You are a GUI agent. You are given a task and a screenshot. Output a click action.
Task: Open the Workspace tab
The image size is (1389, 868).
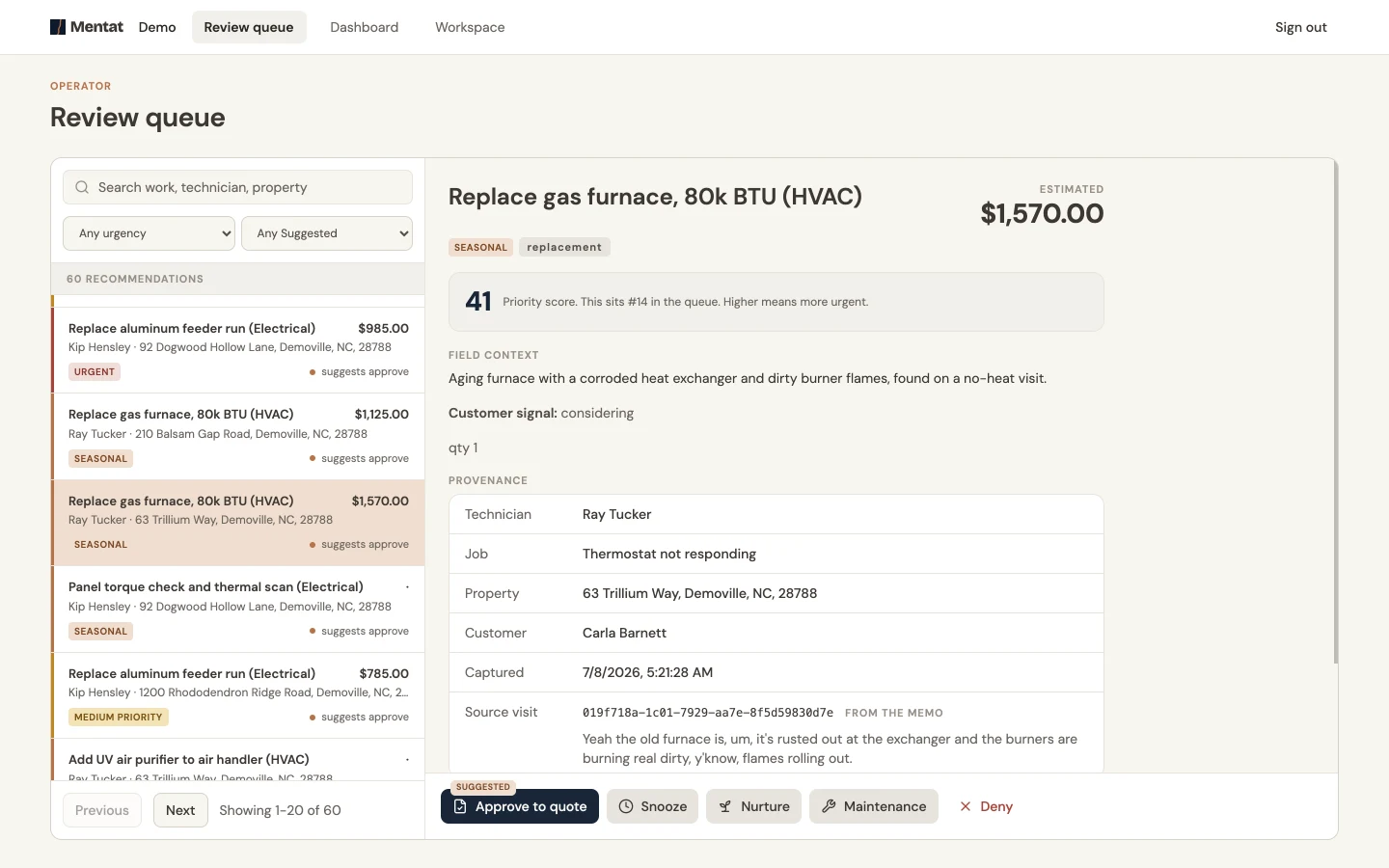click(x=470, y=27)
